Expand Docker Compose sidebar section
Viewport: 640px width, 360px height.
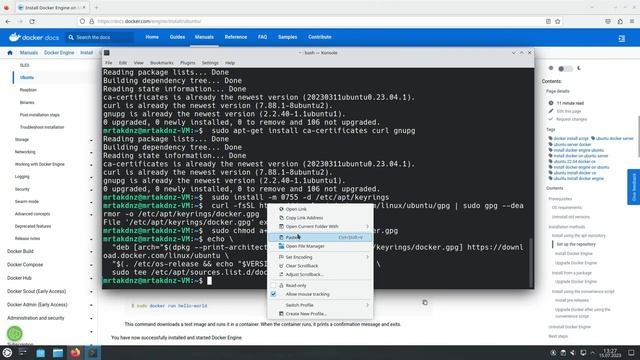[91, 265]
